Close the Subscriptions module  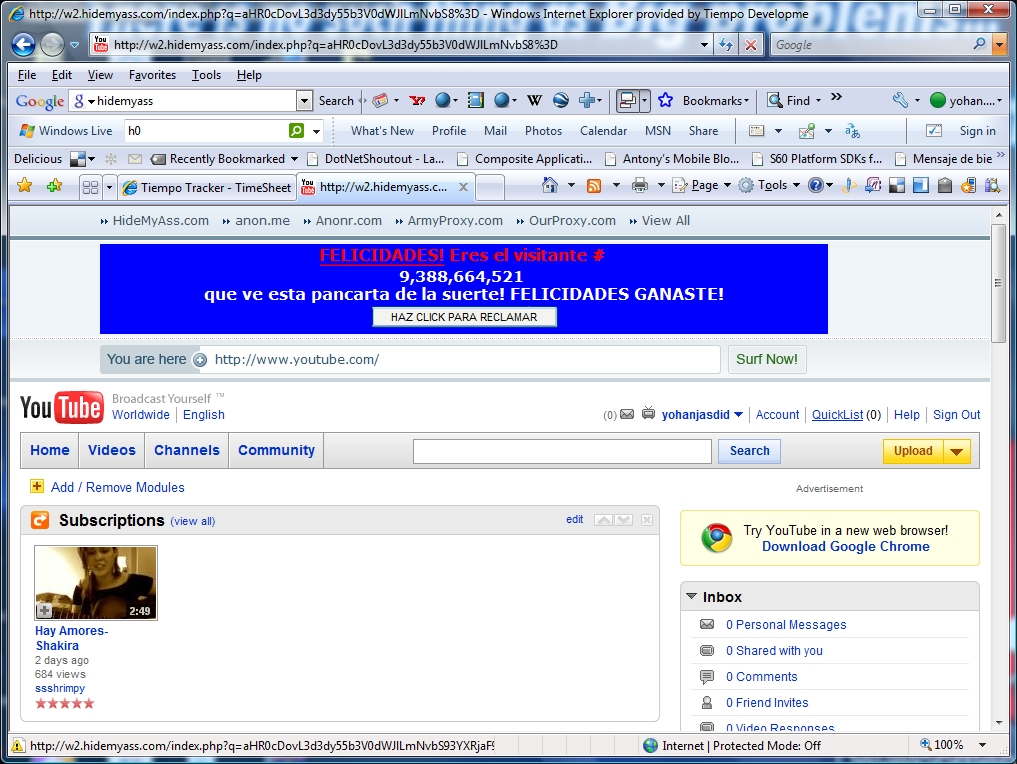tap(647, 520)
